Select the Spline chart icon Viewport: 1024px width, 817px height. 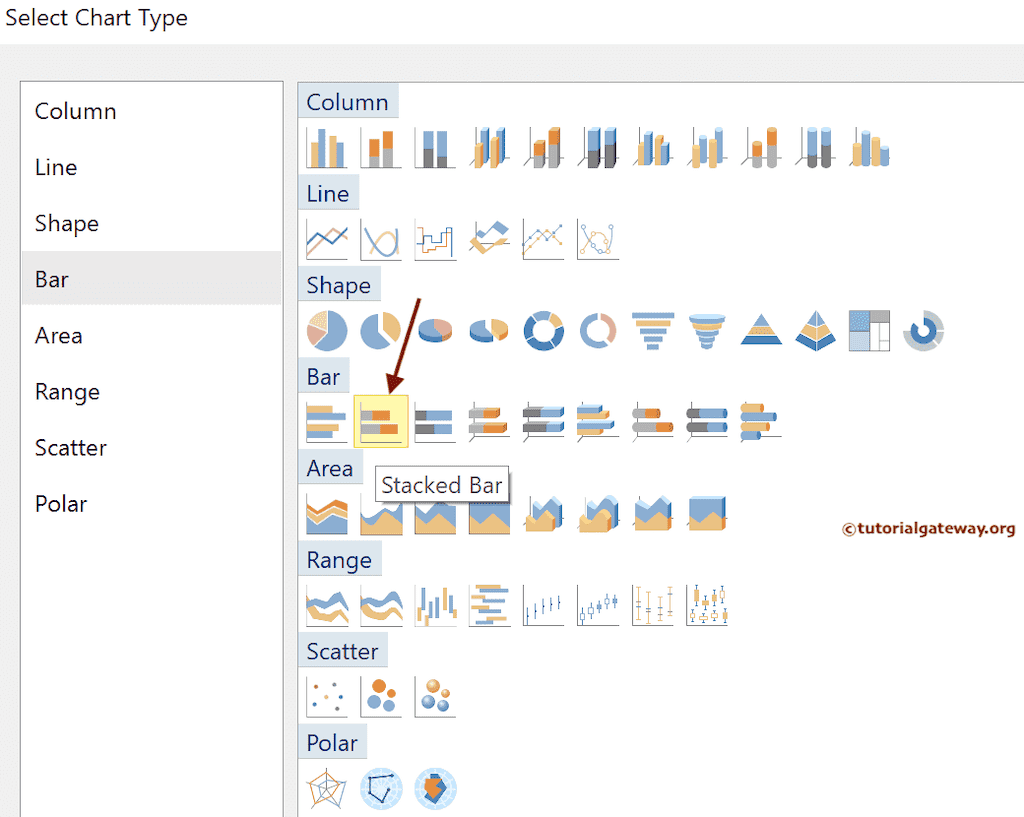380,237
